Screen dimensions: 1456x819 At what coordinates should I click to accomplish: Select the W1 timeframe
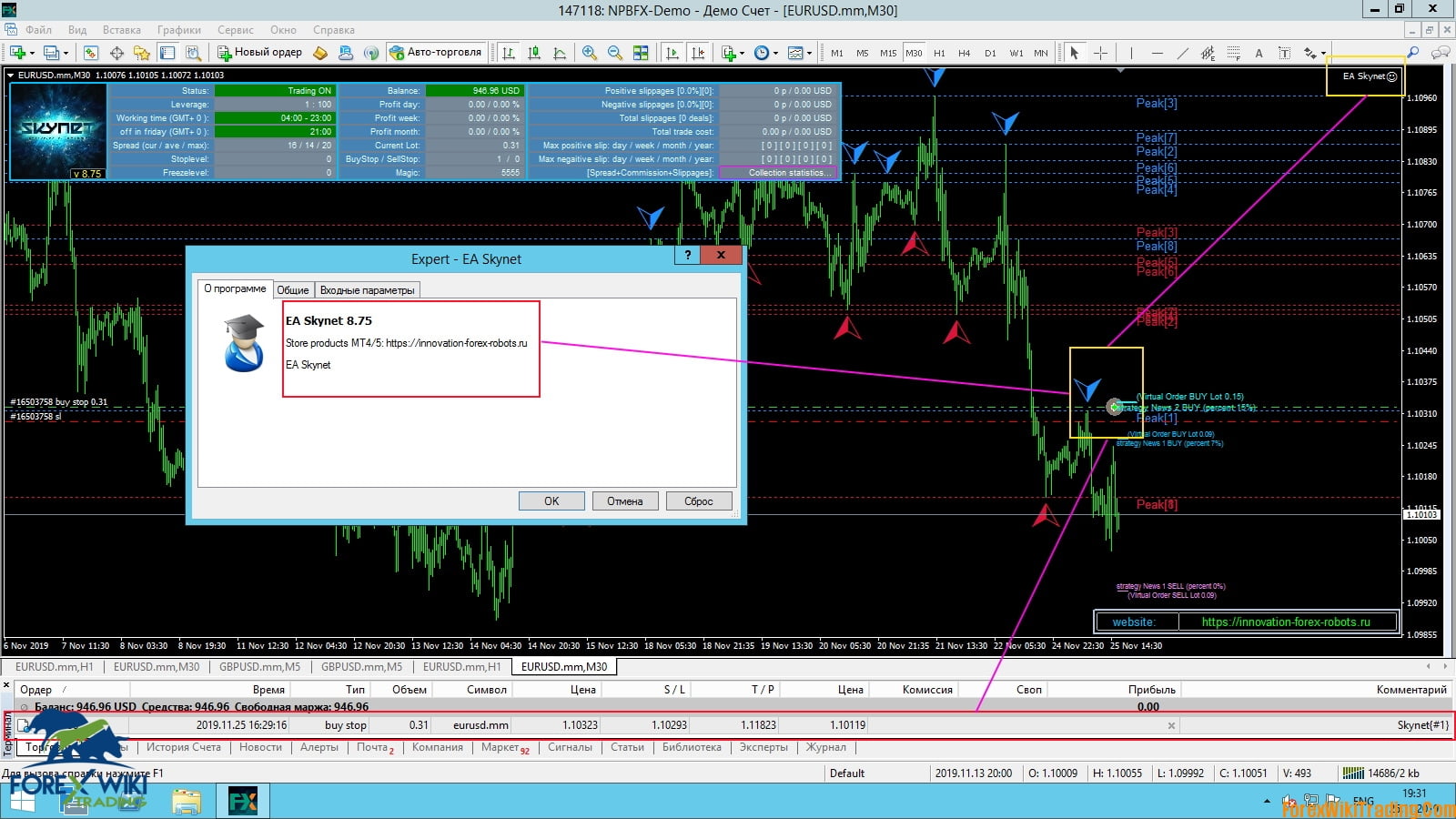tap(1016, 53)
